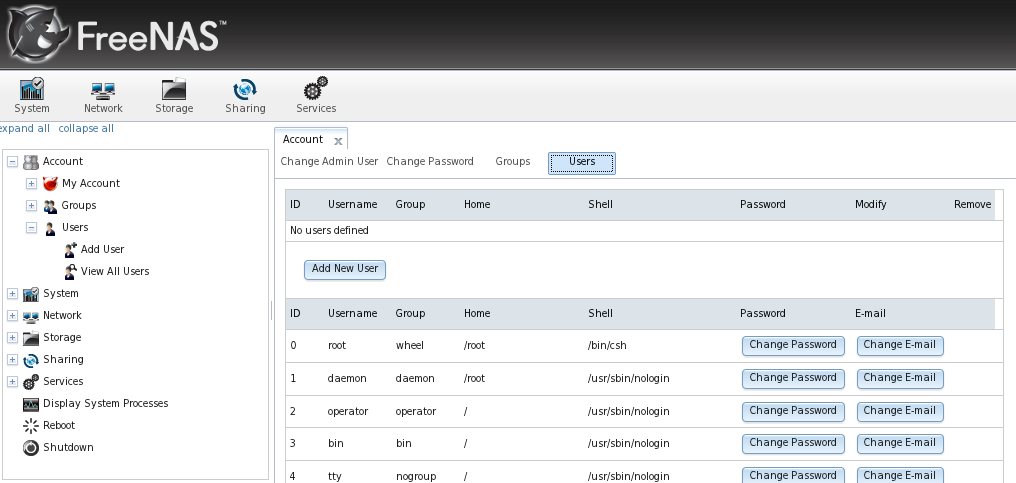Open the System toolbar icon
The image size is (1016, 483).
tap(32, 89)
